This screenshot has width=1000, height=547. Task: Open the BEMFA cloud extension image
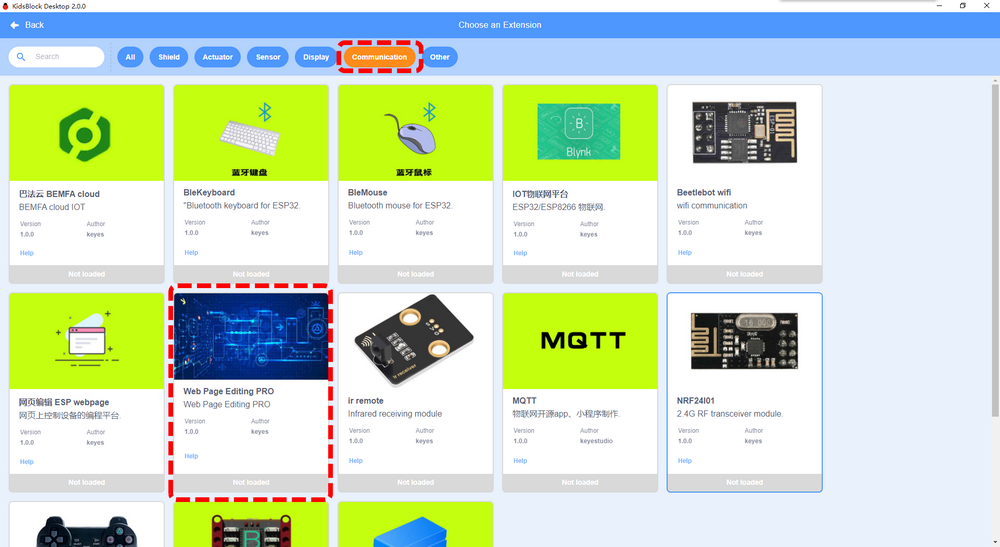point(87,133)
